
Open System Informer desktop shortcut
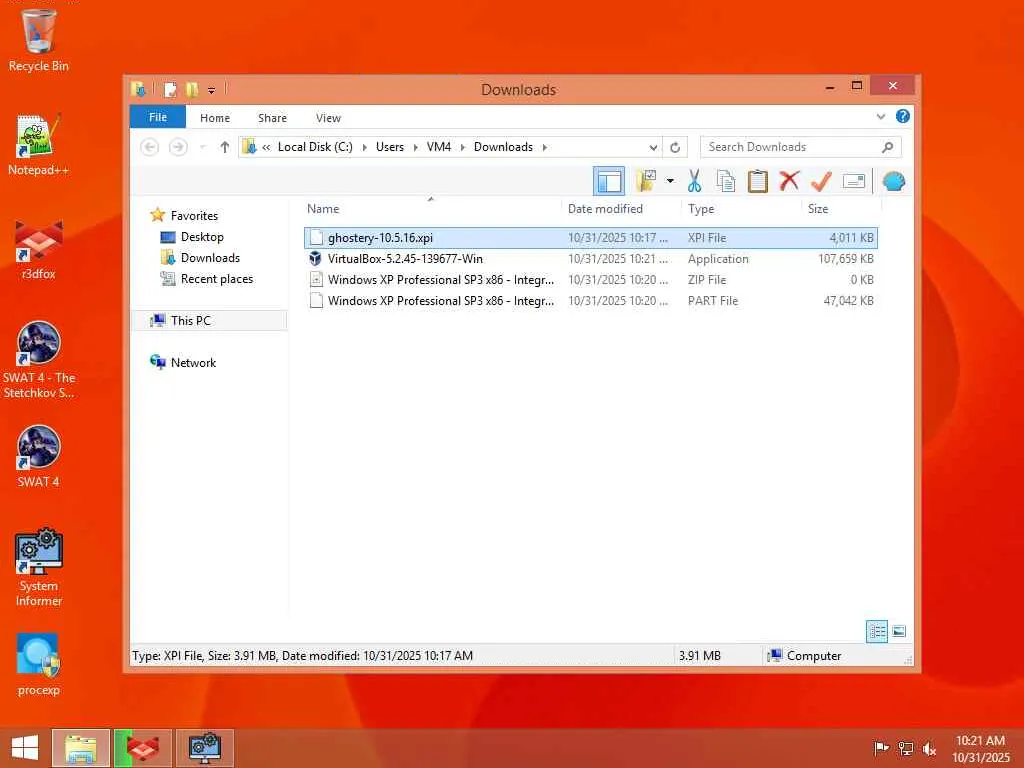[x=39, y=567]
